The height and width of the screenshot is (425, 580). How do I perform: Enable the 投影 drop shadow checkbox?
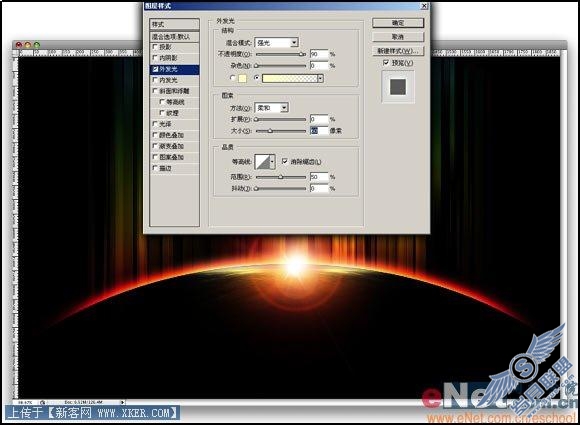(155, 47)
